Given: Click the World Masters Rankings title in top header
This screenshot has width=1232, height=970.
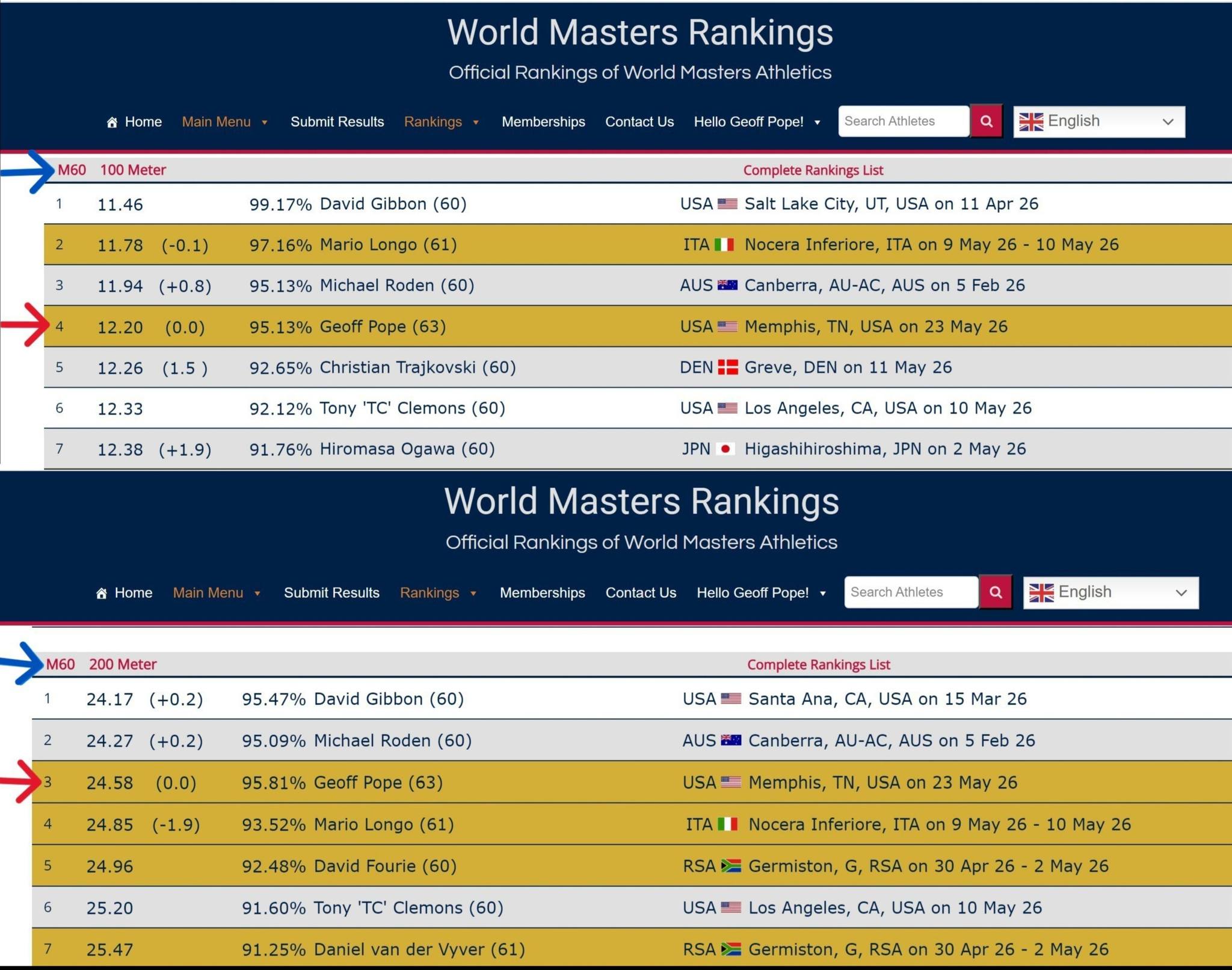Looking at the screenshot, I should coord(640,32).
